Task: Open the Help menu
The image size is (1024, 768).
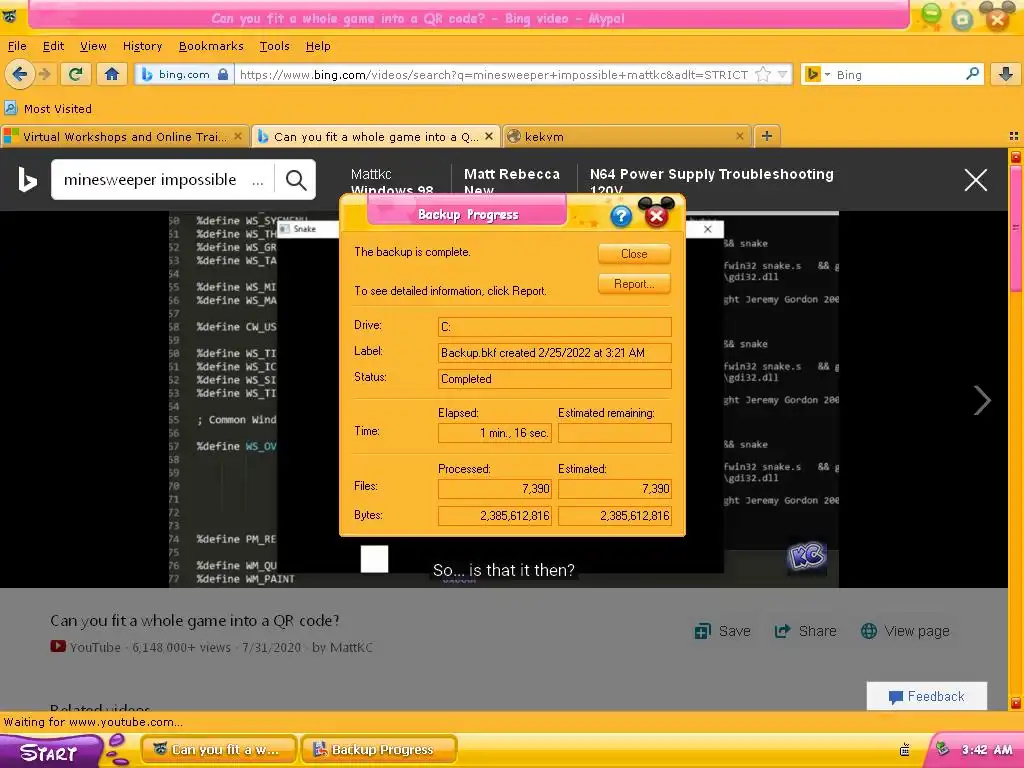Action: tap(318, 46)
